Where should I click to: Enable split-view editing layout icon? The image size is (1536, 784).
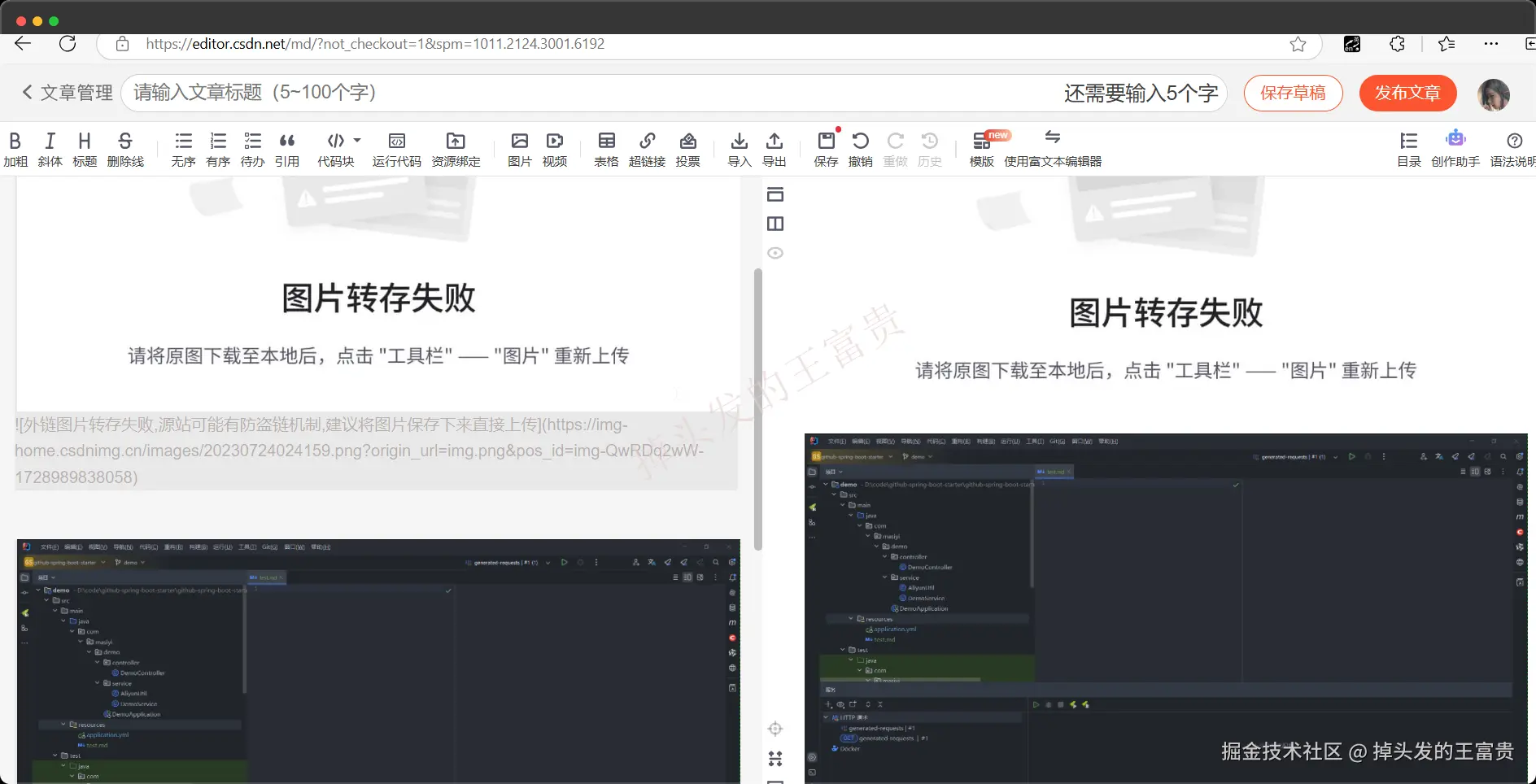click(x=775, y=223)
